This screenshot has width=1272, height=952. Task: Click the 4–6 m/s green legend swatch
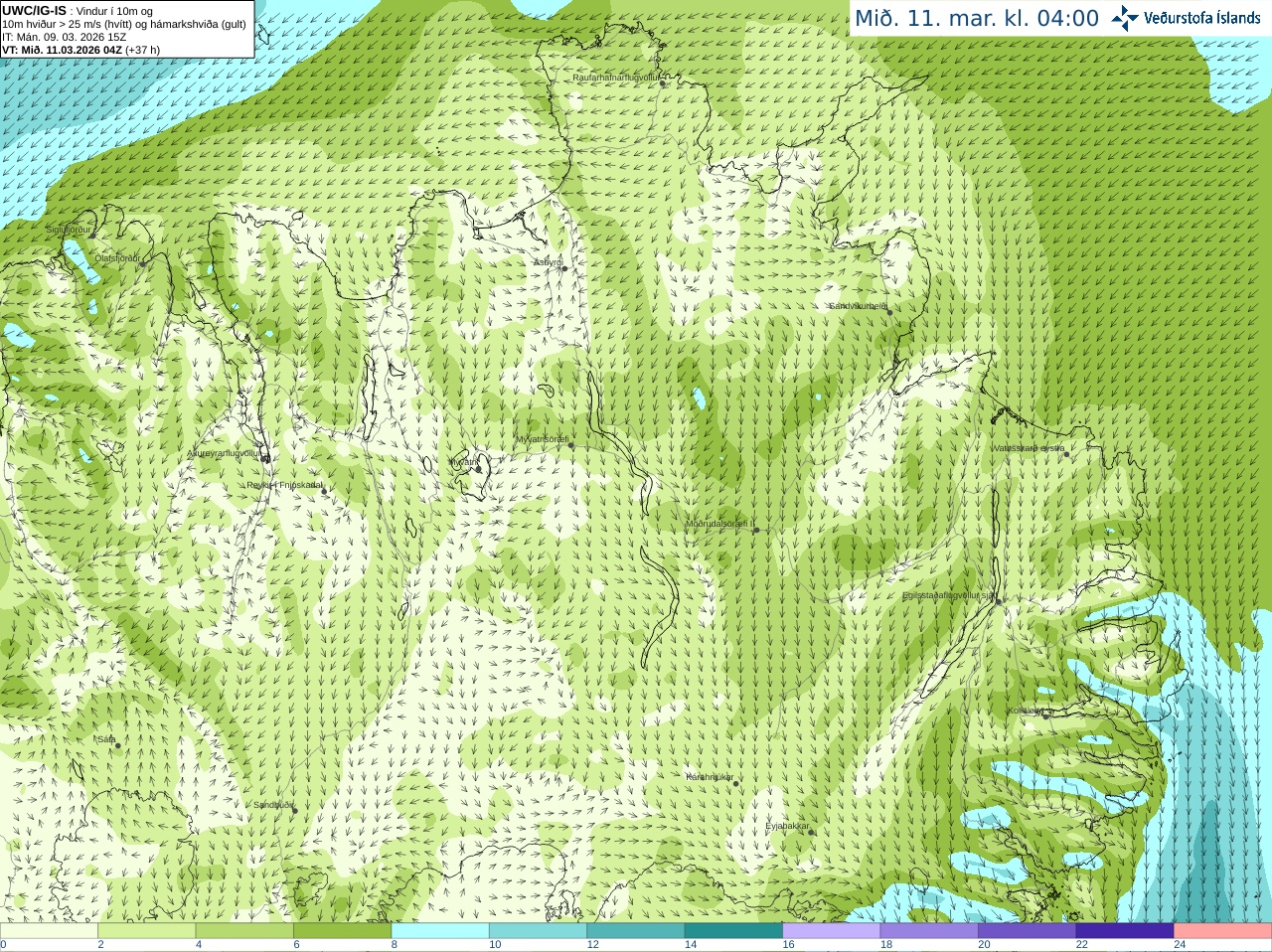click(244, 931)
